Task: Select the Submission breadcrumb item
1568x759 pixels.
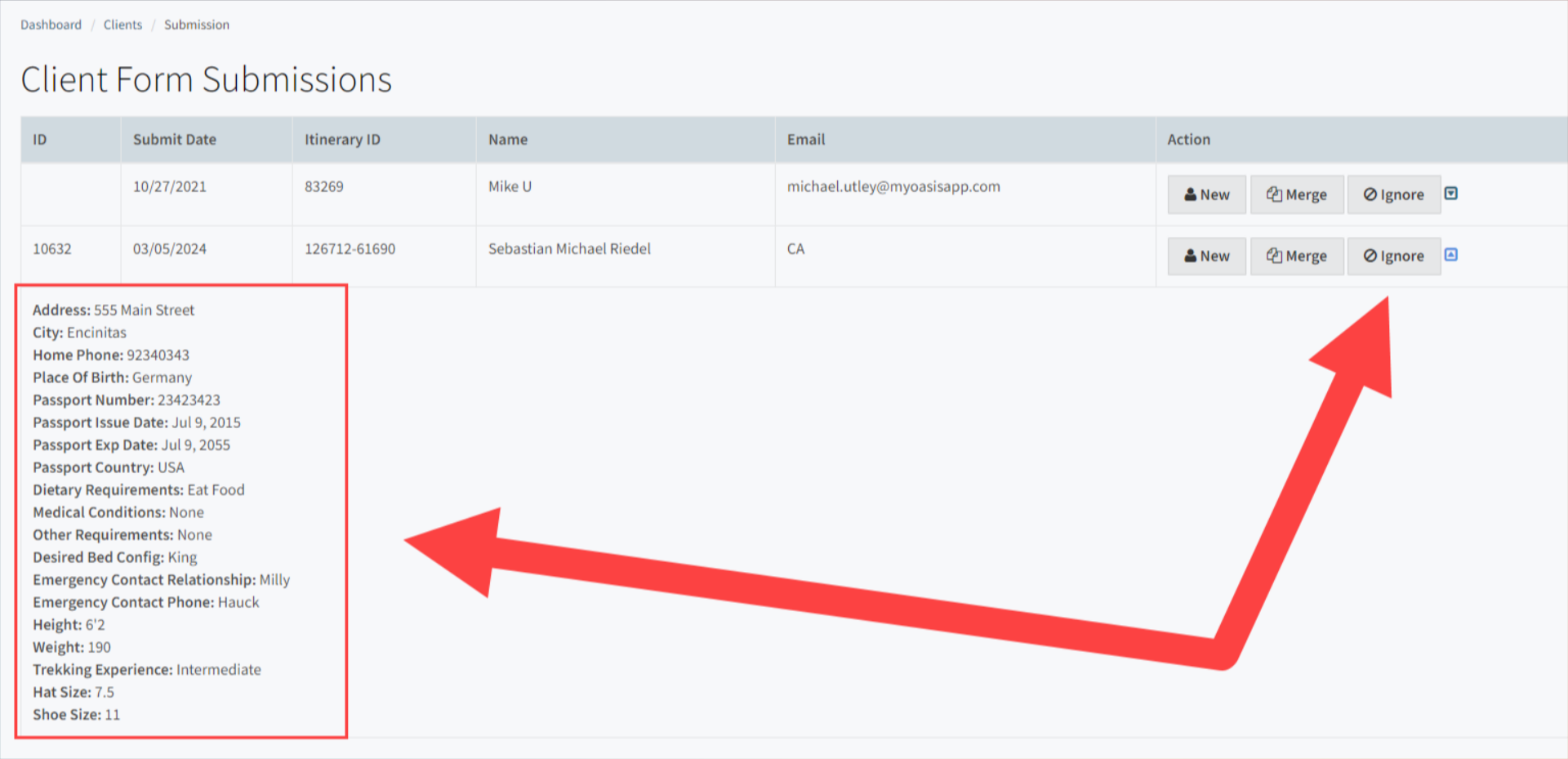Action: point(196,25)
